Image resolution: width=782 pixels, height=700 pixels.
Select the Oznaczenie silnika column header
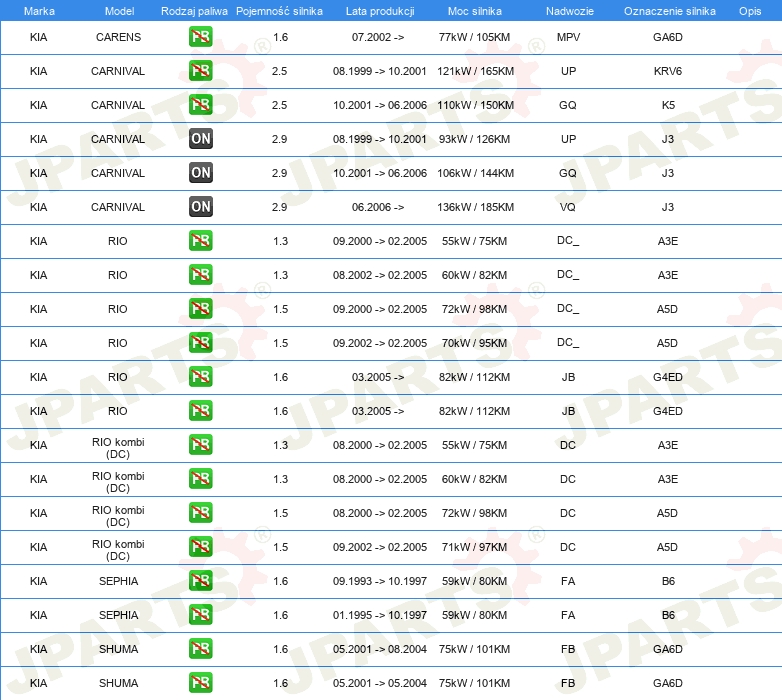click(669, 11)
